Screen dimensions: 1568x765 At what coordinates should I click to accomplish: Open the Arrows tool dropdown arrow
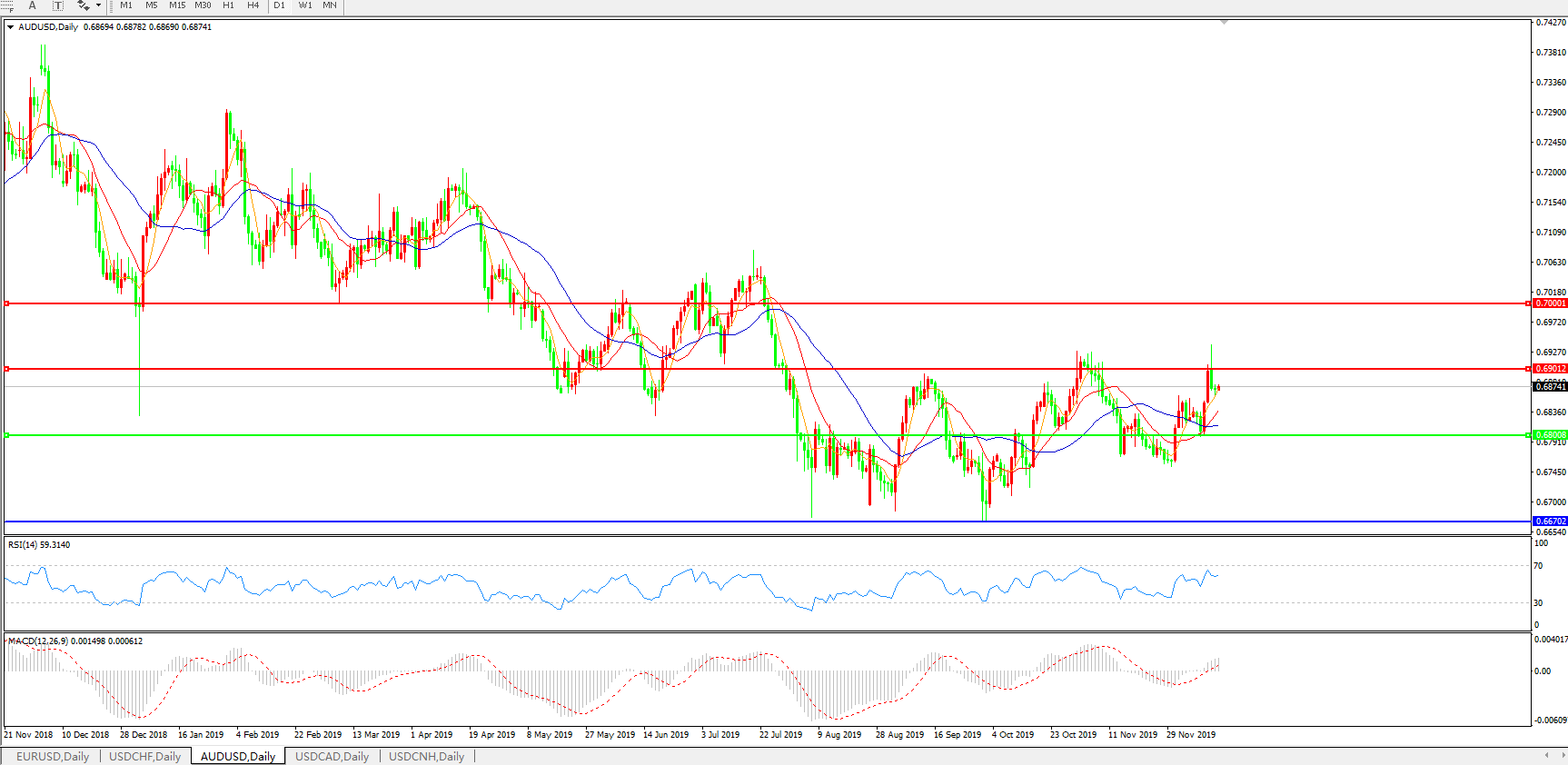(x=98, y=5)
